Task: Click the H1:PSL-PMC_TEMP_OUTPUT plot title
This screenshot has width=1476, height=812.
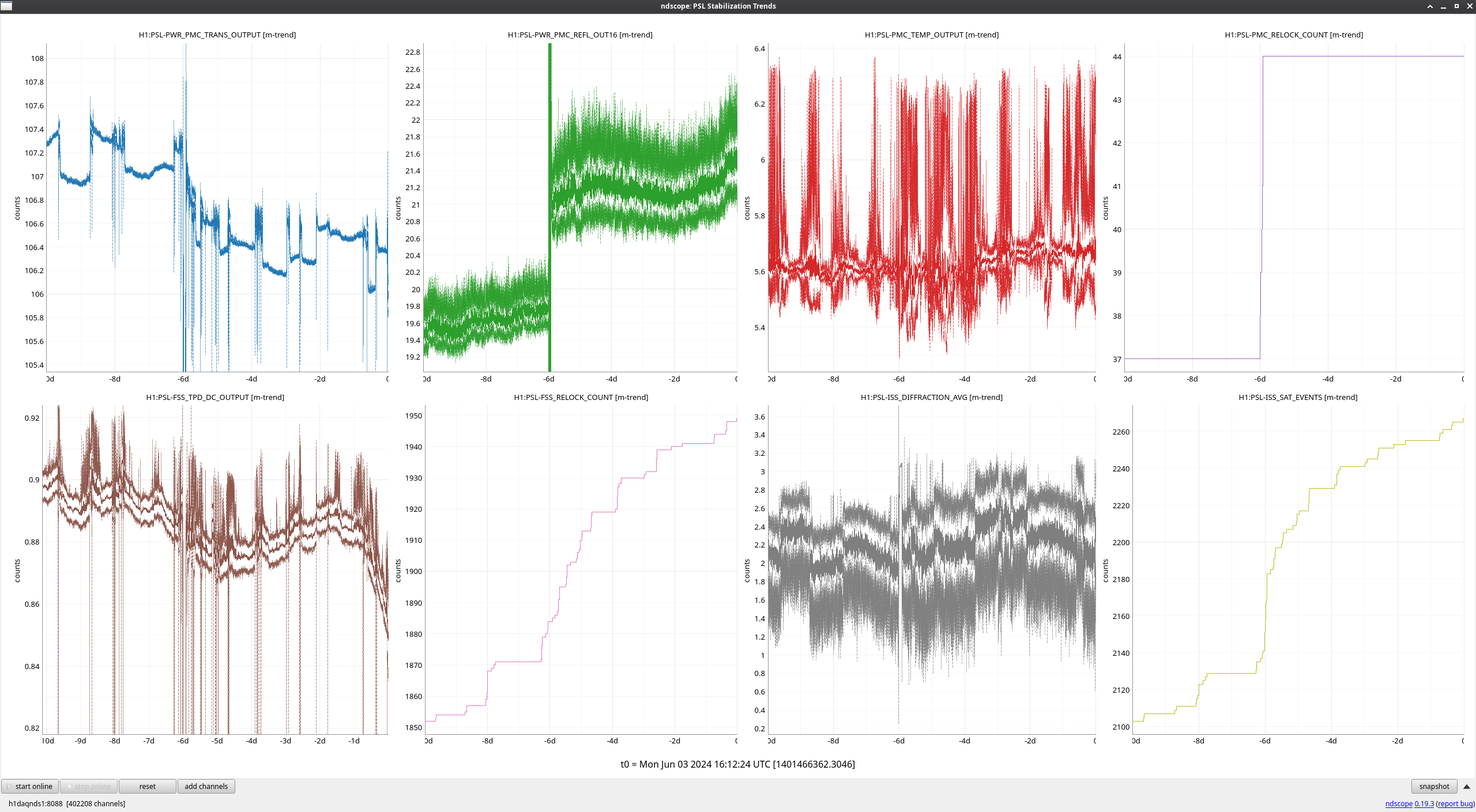Action: pyautogui.click(x=931, y=35)
